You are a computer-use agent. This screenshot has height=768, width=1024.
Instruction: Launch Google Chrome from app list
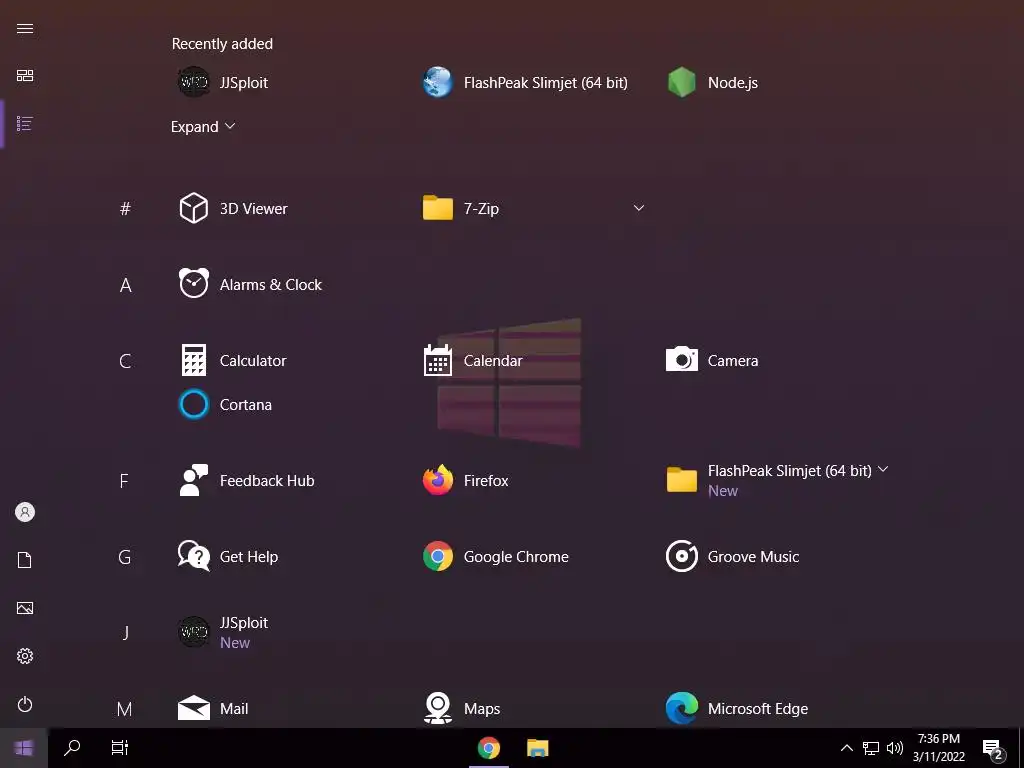[x=496, y=556]
